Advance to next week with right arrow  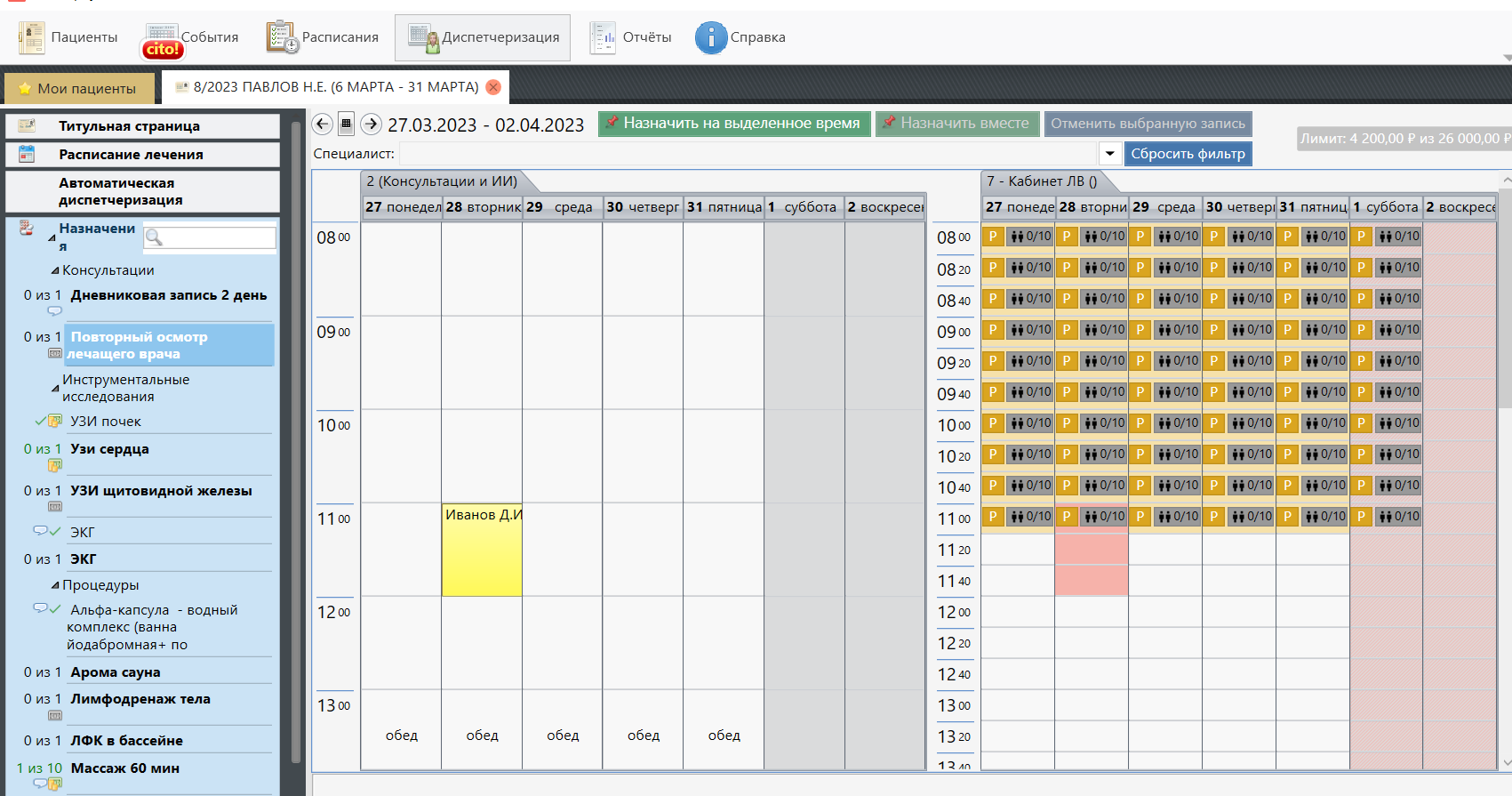(372, 125)
